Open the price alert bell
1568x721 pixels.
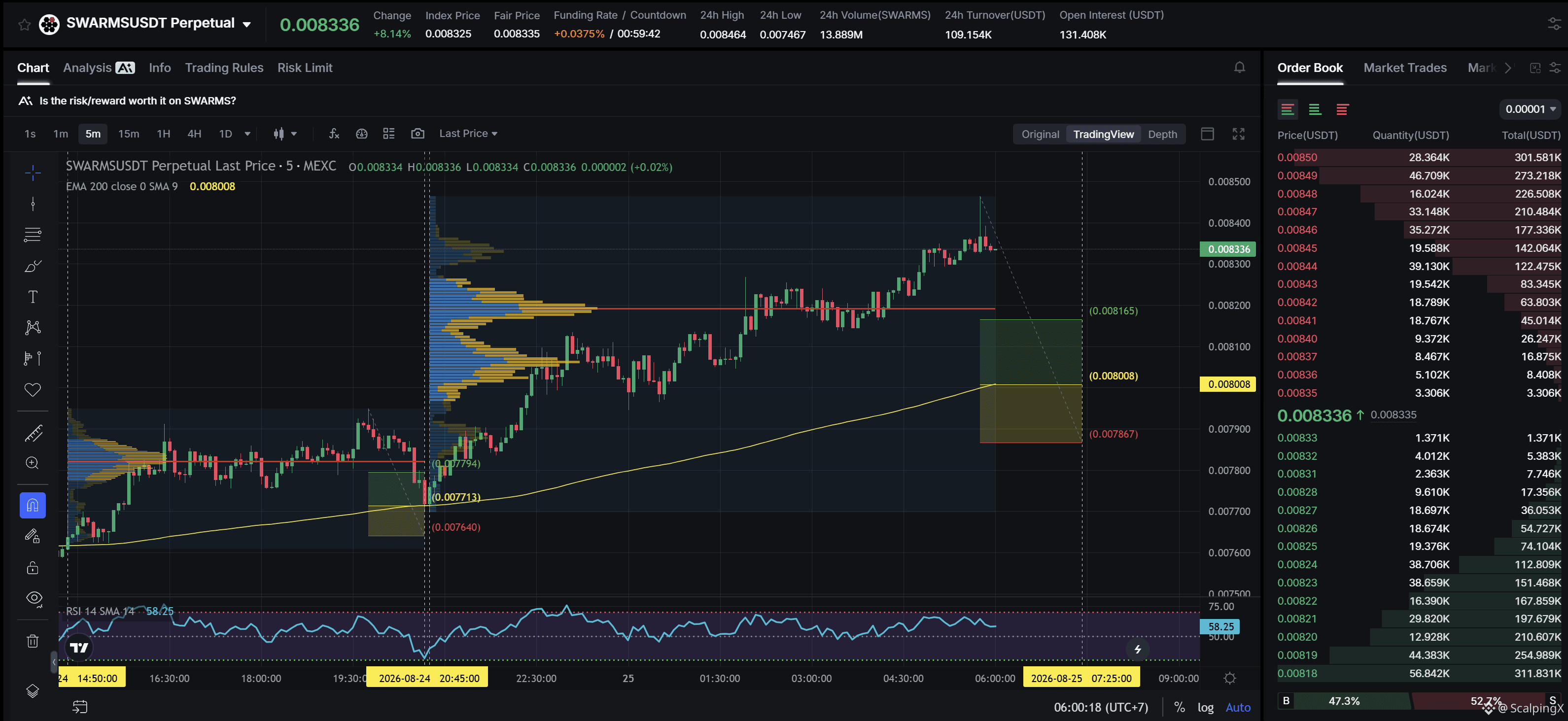click(x=1239, y=68)
